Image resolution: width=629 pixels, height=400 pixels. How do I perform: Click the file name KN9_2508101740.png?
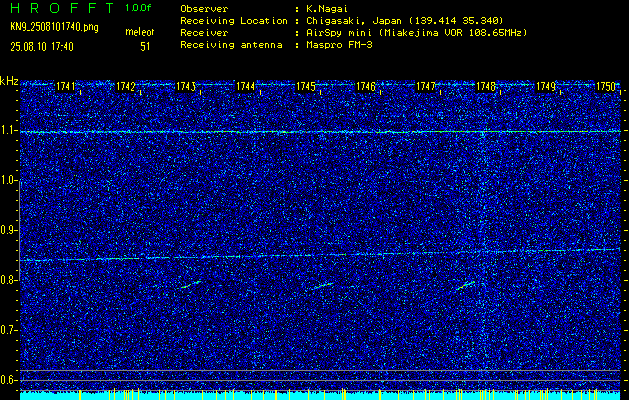point(54,28)
